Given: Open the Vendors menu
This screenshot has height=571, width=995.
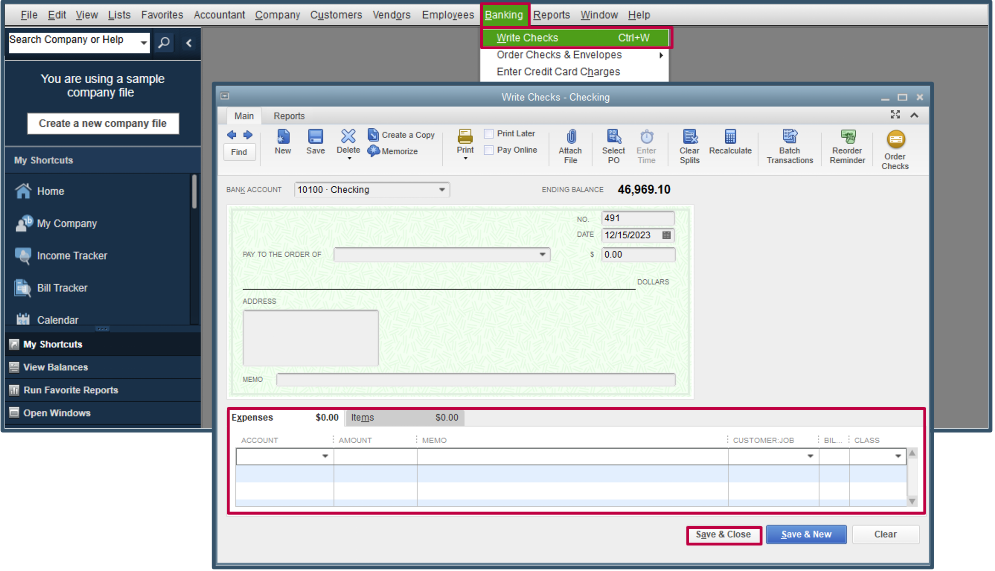Looking at the screenshot, I should pyautogui.click(x=392, y=15).
